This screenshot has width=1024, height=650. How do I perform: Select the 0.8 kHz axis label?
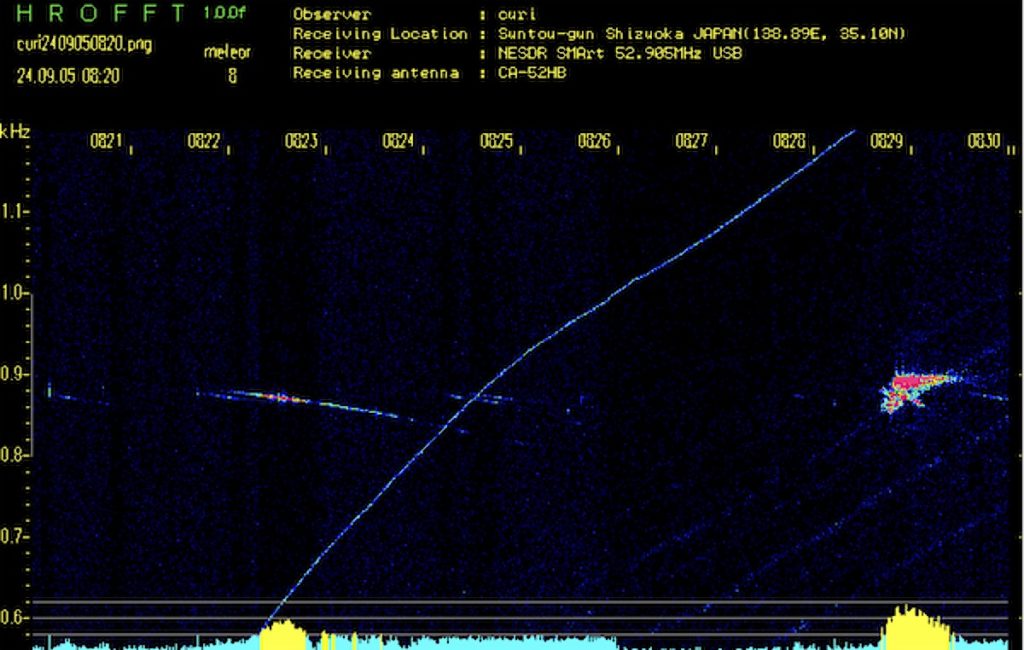14,455
